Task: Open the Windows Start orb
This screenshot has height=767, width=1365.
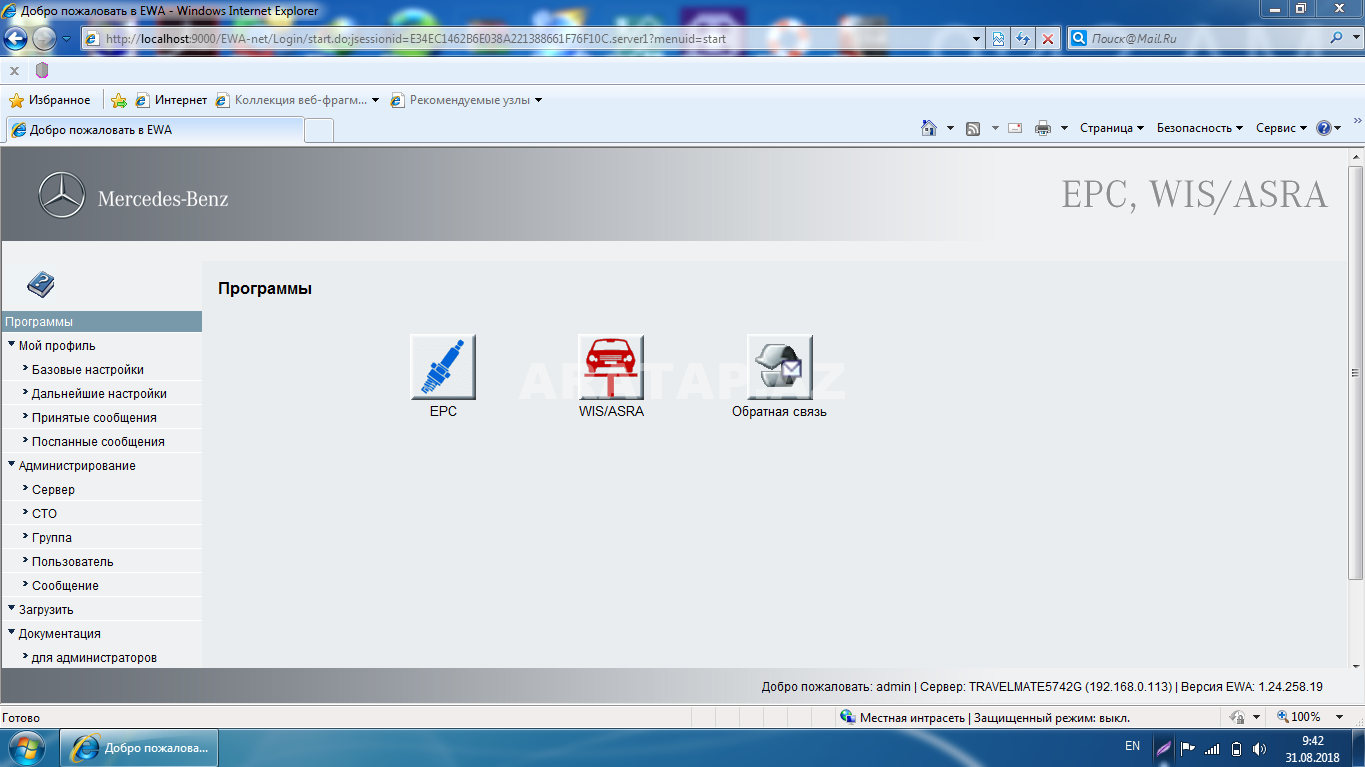Action: (x=26, y=748)
